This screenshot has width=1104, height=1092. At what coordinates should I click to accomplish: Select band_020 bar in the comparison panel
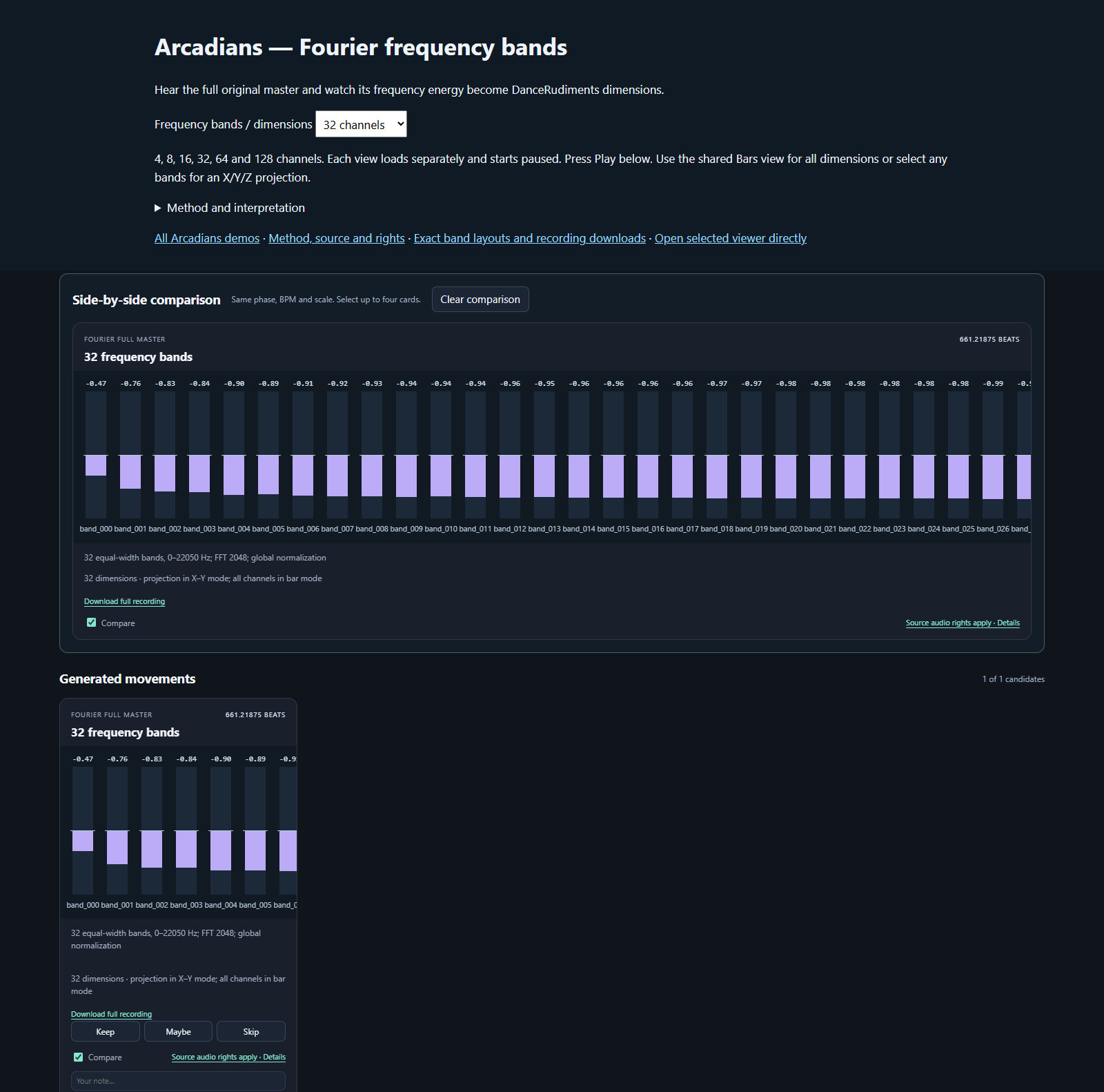(x=786, y=455)
